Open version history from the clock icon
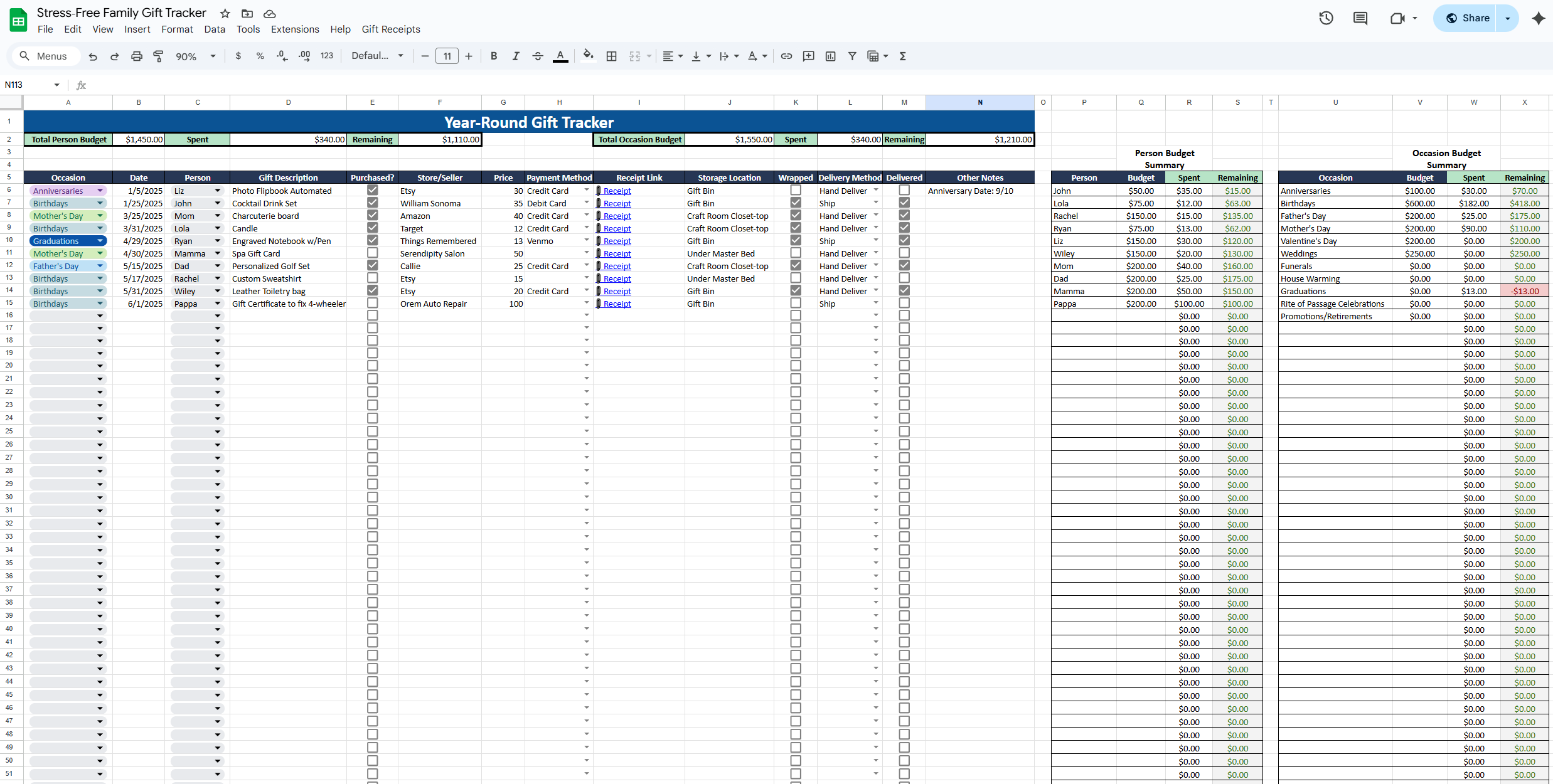 coord(1326,18)
